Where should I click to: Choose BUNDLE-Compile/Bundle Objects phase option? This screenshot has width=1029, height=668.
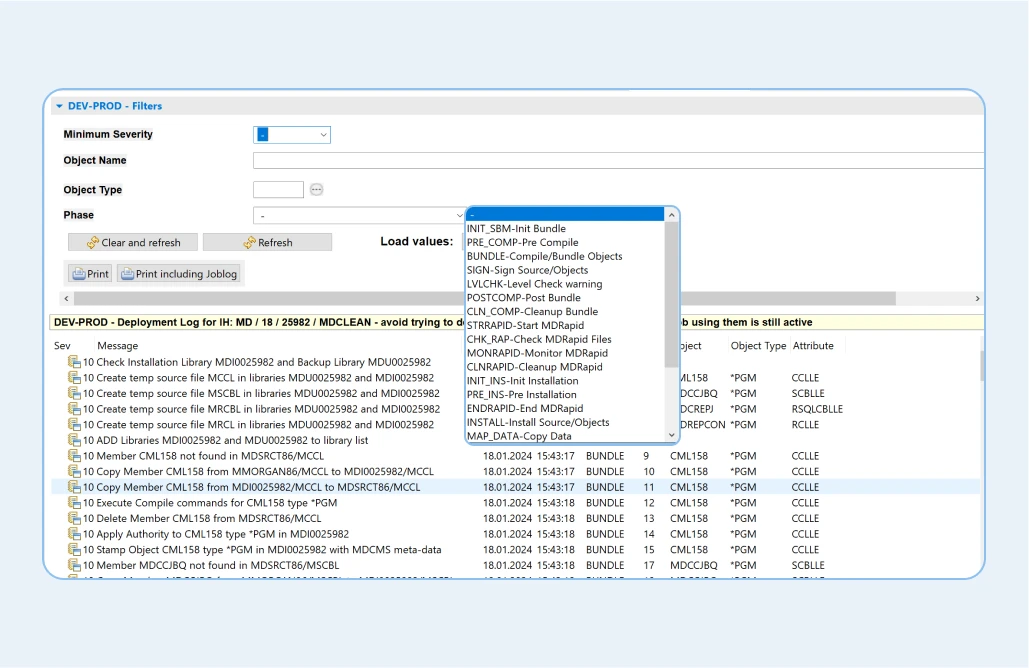[544, 256]
